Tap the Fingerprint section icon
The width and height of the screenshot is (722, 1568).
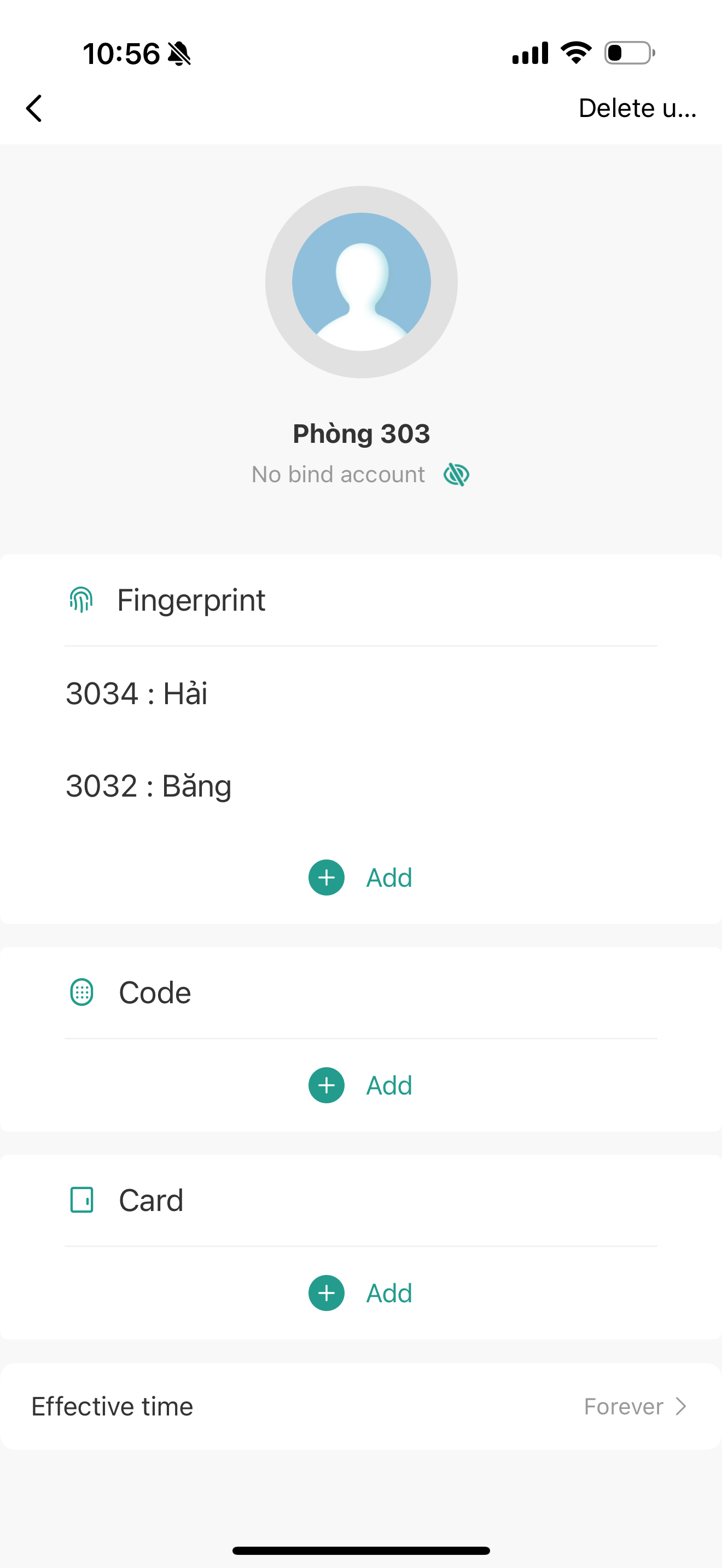click(81, 600)
